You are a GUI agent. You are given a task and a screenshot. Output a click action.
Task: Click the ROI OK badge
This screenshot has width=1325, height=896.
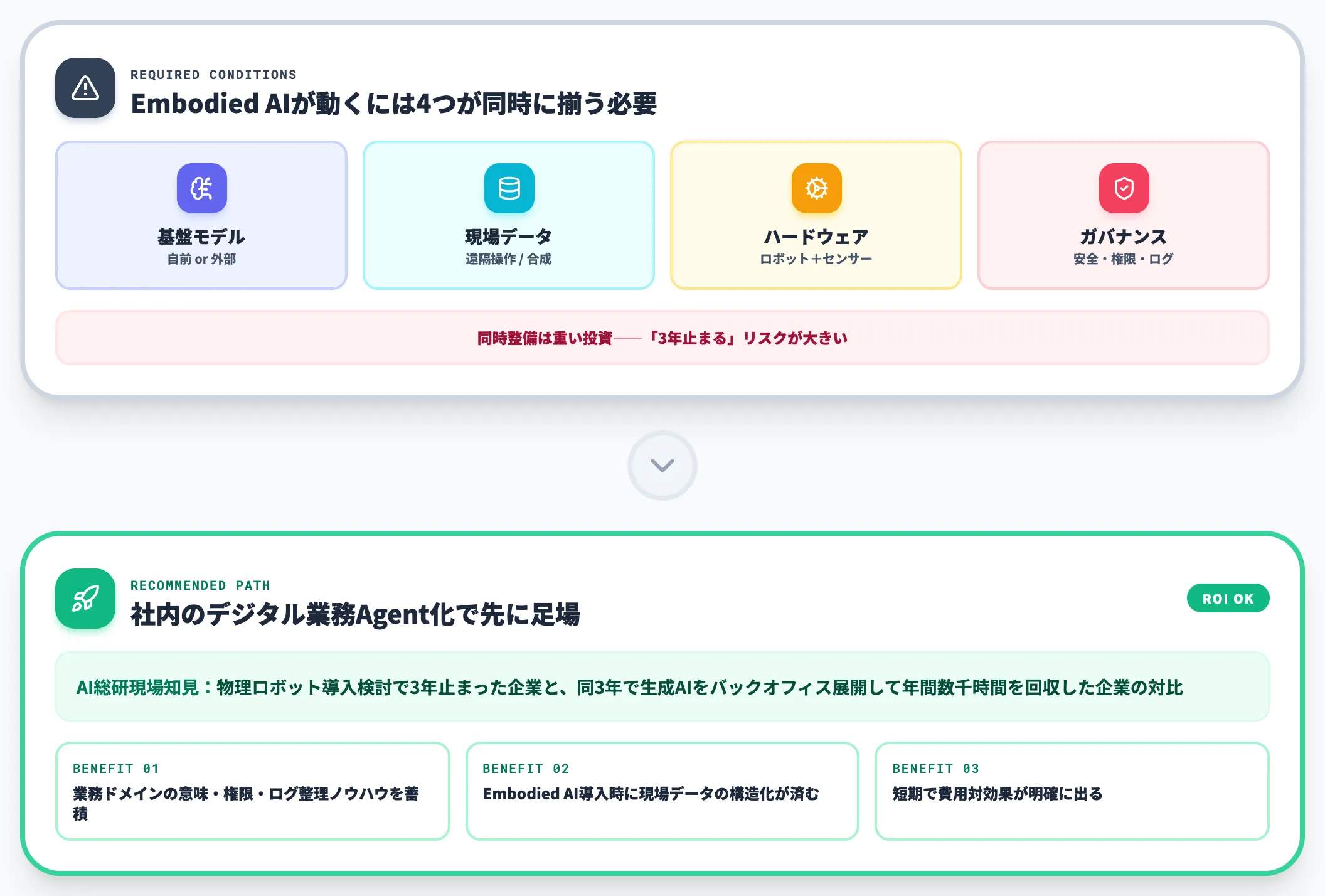point(1228,599)
